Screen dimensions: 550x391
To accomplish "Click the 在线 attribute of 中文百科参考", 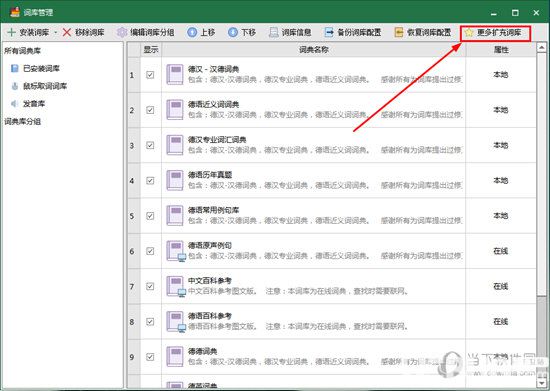I will (x=501, y=286).
